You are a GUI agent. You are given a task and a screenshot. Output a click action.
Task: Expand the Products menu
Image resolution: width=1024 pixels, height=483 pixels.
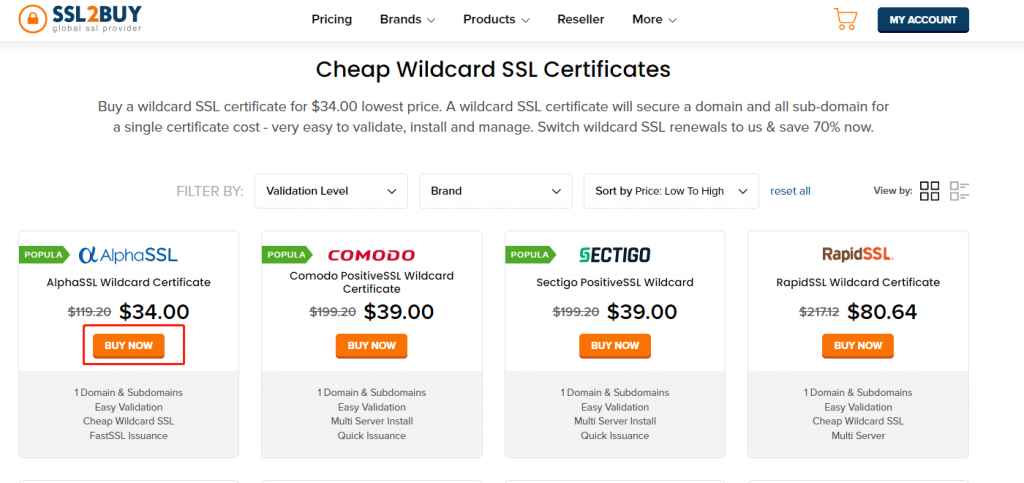click(497, 19)
